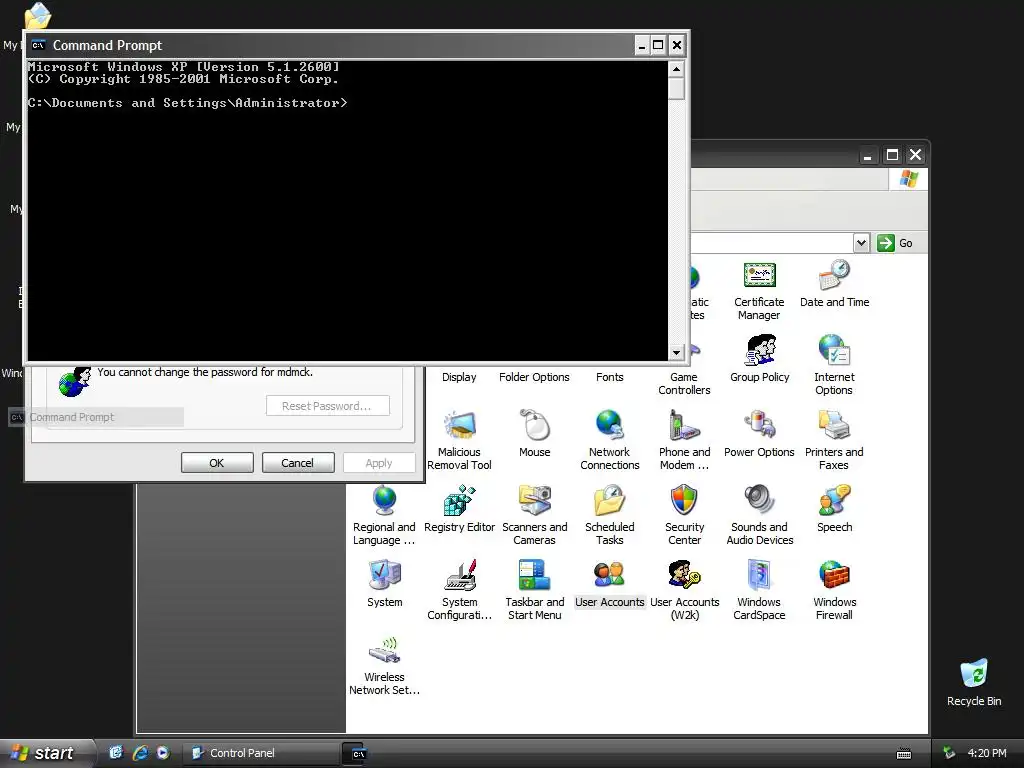Viewport: 1024px width, 768px height.
Task: Click the Reset Password button
Action: [x=328, y=406]
